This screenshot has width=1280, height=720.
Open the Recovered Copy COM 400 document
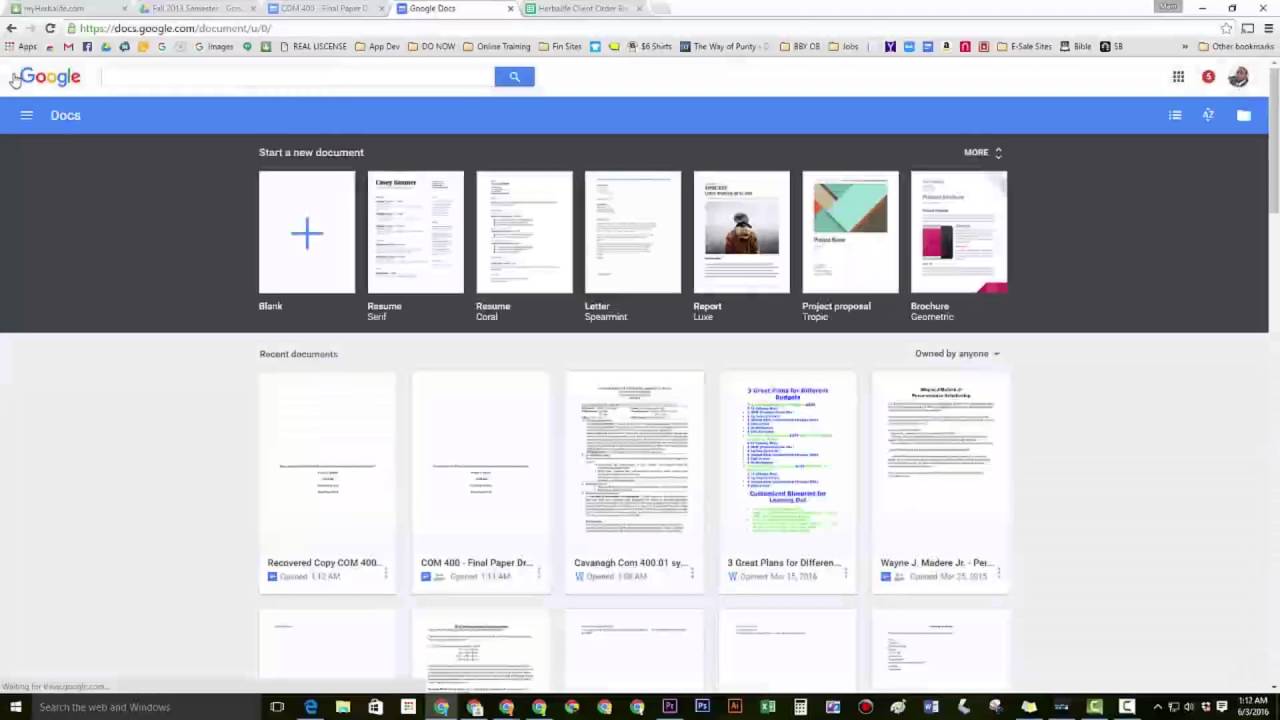327,482
